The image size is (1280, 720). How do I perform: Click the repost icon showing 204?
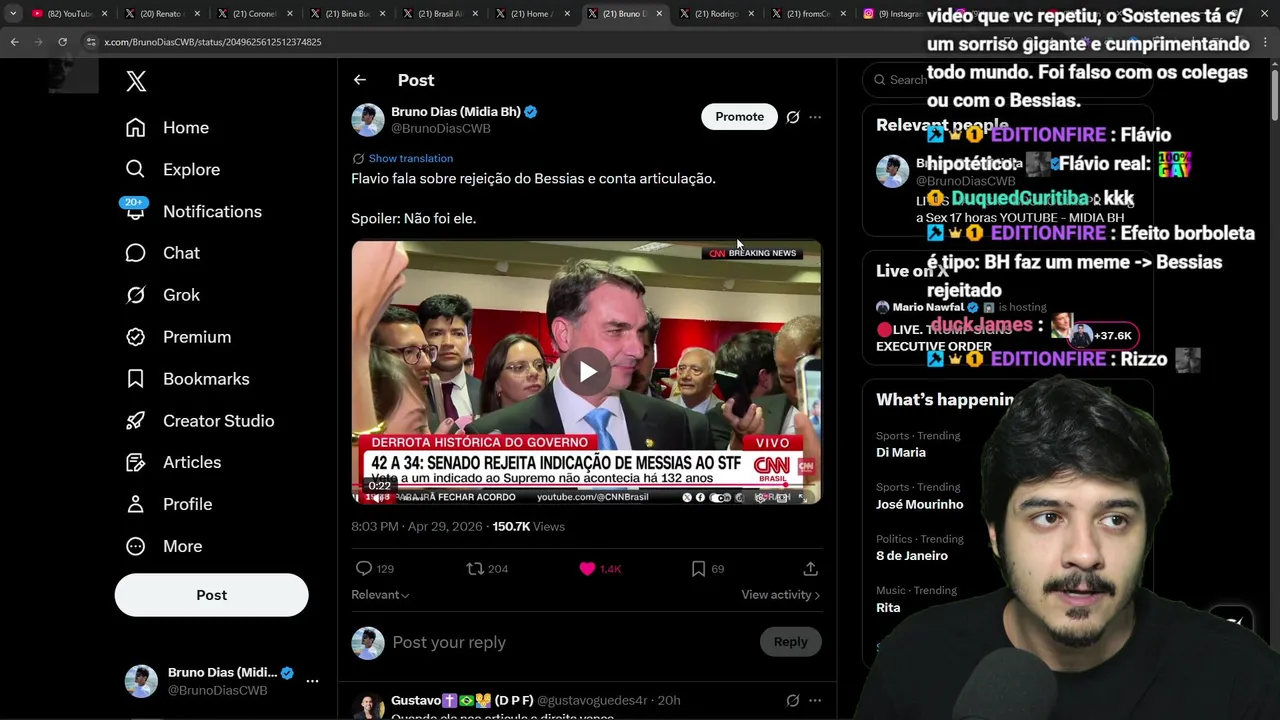tap(475, 569)
